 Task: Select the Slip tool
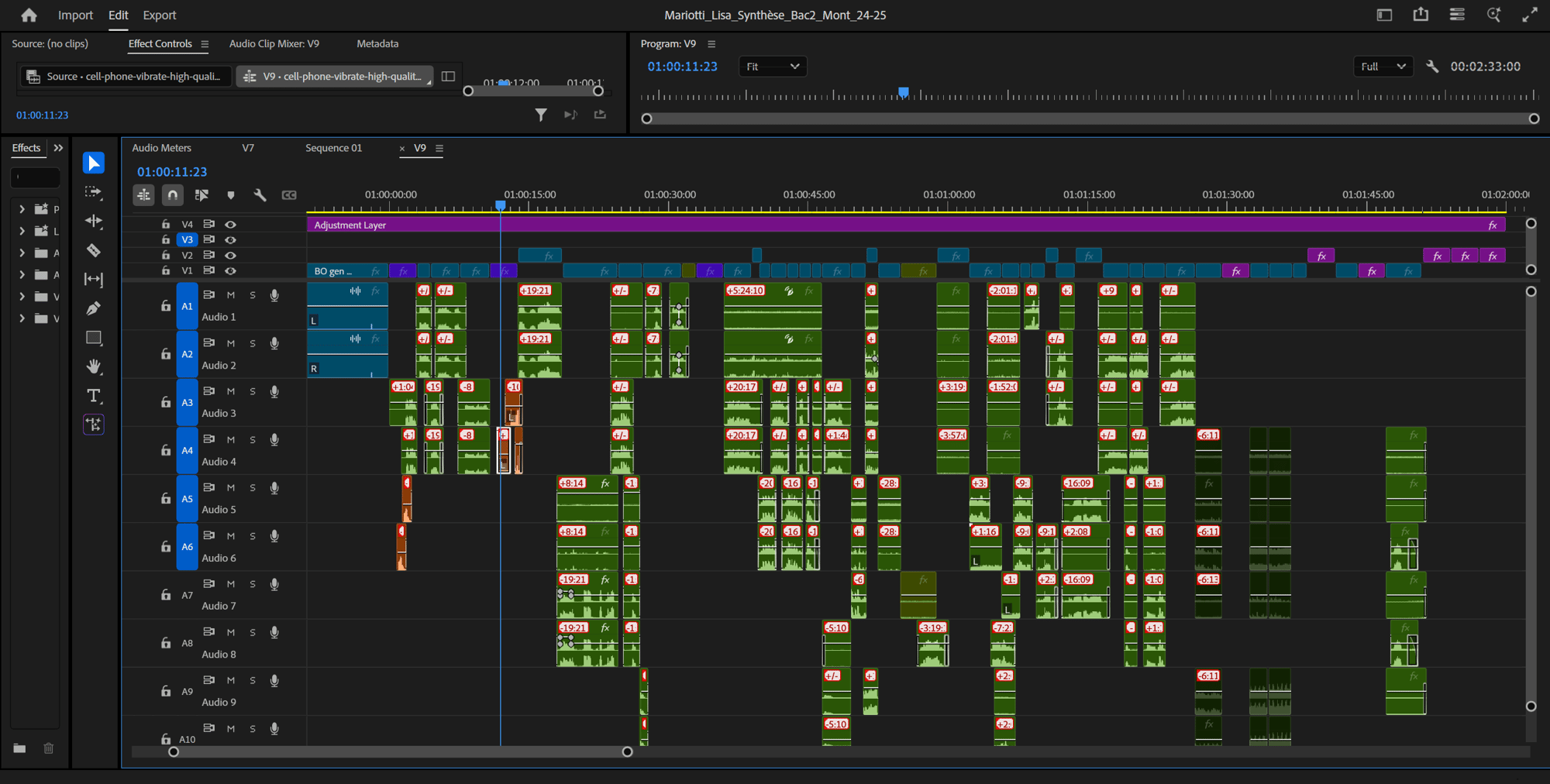pos(94,279)
